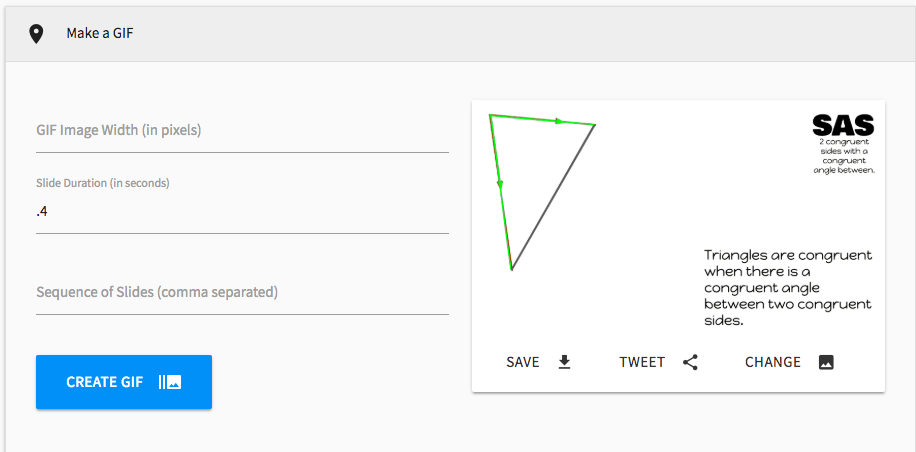Focus the GIF Image Width field

click(x=242, y=131)
